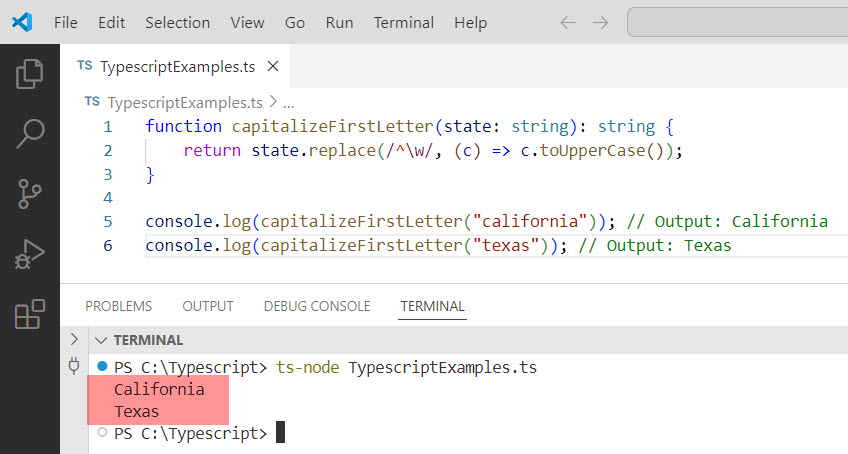Image resolution: width=848 pixels, height=454 pixels.
Task: Click the hollow circle before last prompt
Action: (x=102, y=432)
